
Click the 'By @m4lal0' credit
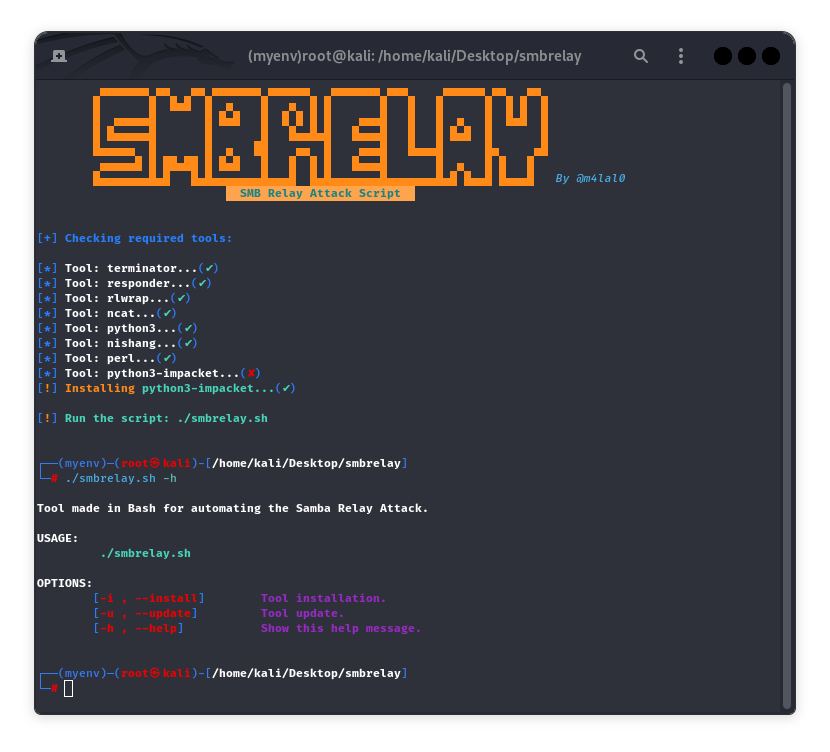590,178
